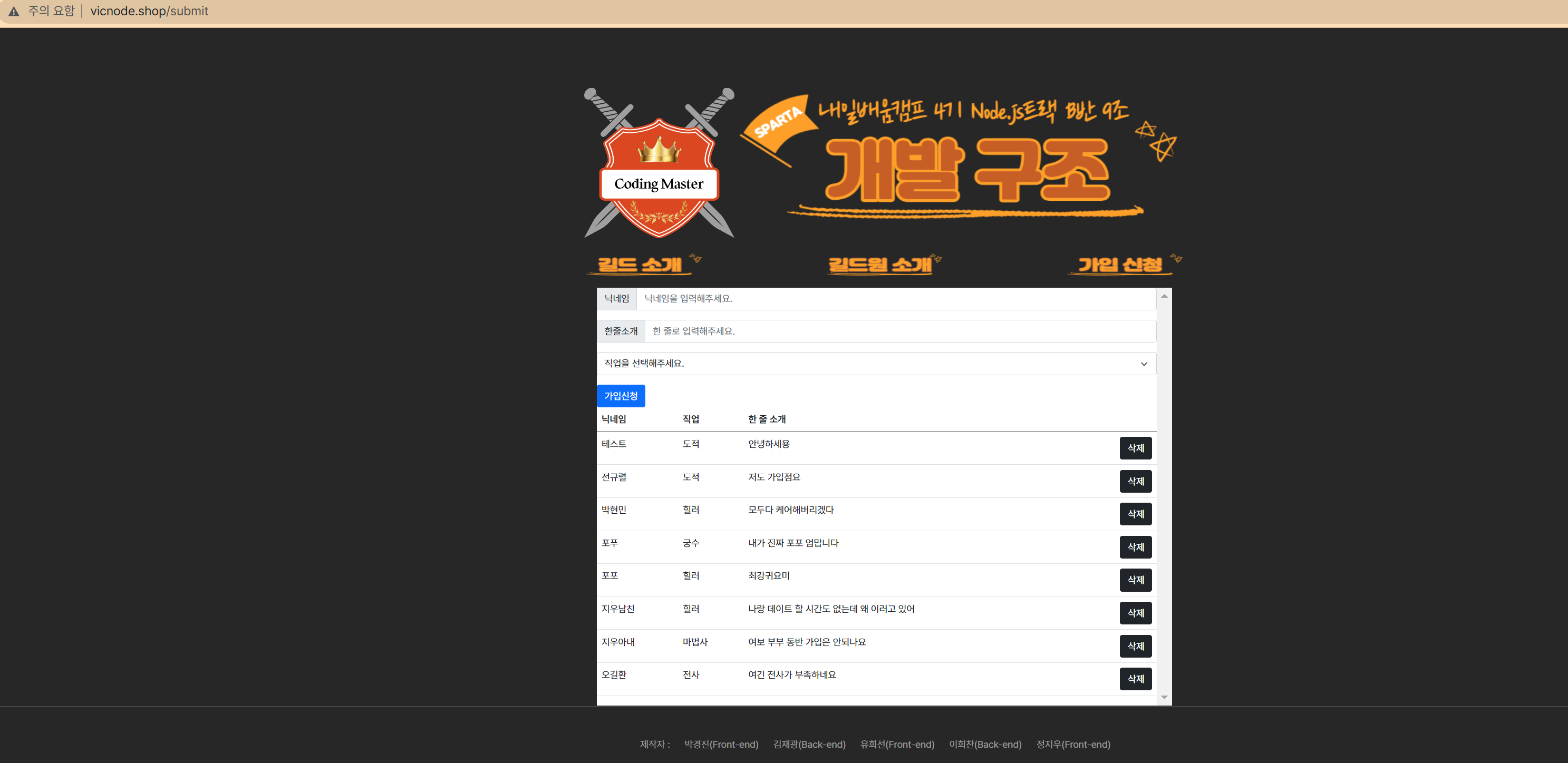
Task: Delete the 박현민 member row
Action: (x=1135, y=514)
